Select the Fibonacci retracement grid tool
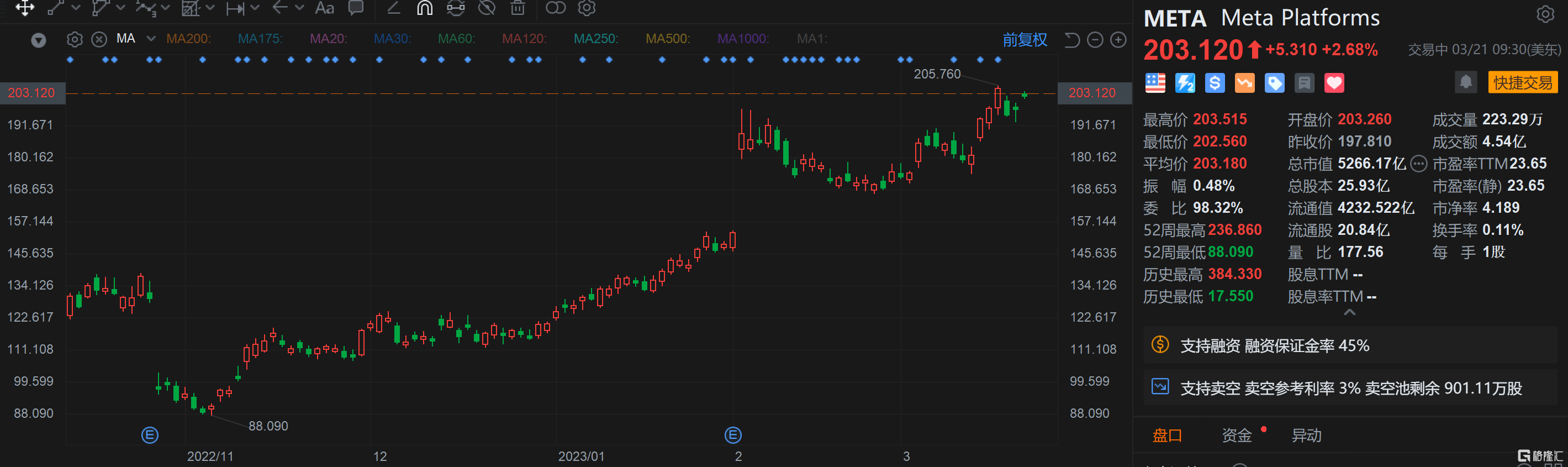This screenshot has height=467, width=1568. 190,8
